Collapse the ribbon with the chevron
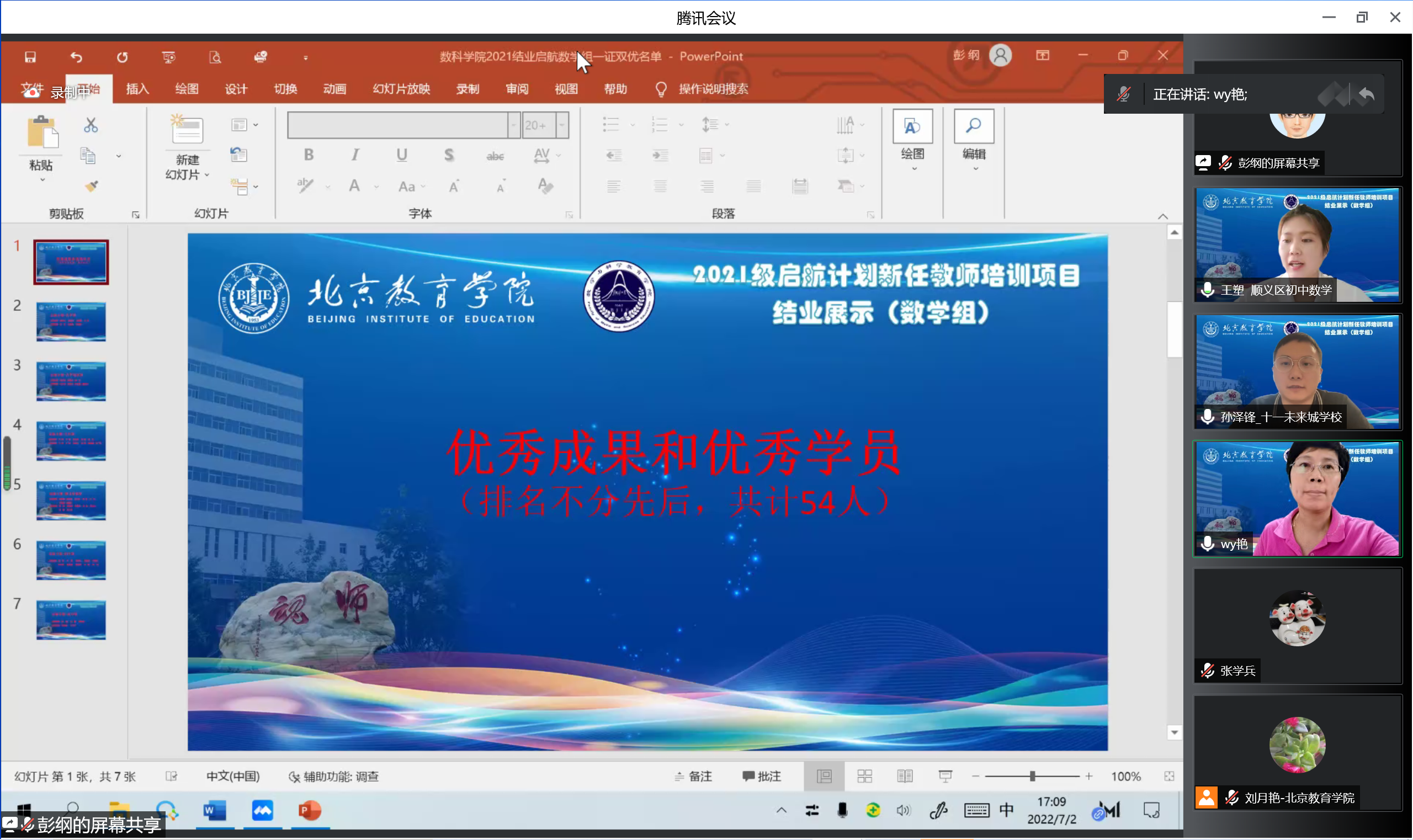The image size is (1413, 840). [1163, 216]
